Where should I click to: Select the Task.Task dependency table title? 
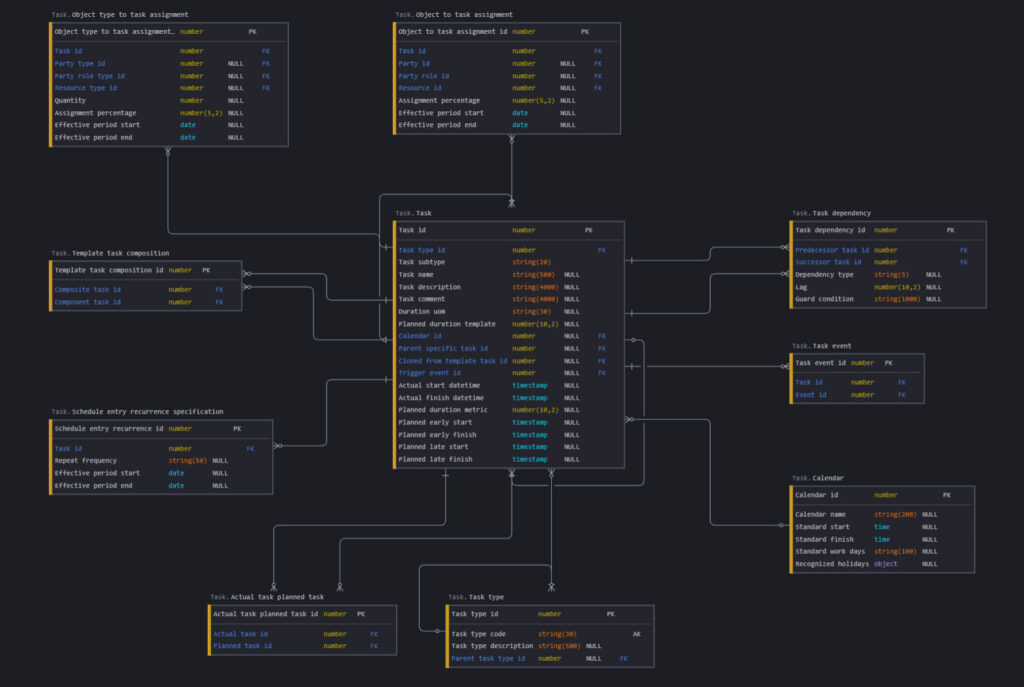pyautogui.click(x=831, y=213)
